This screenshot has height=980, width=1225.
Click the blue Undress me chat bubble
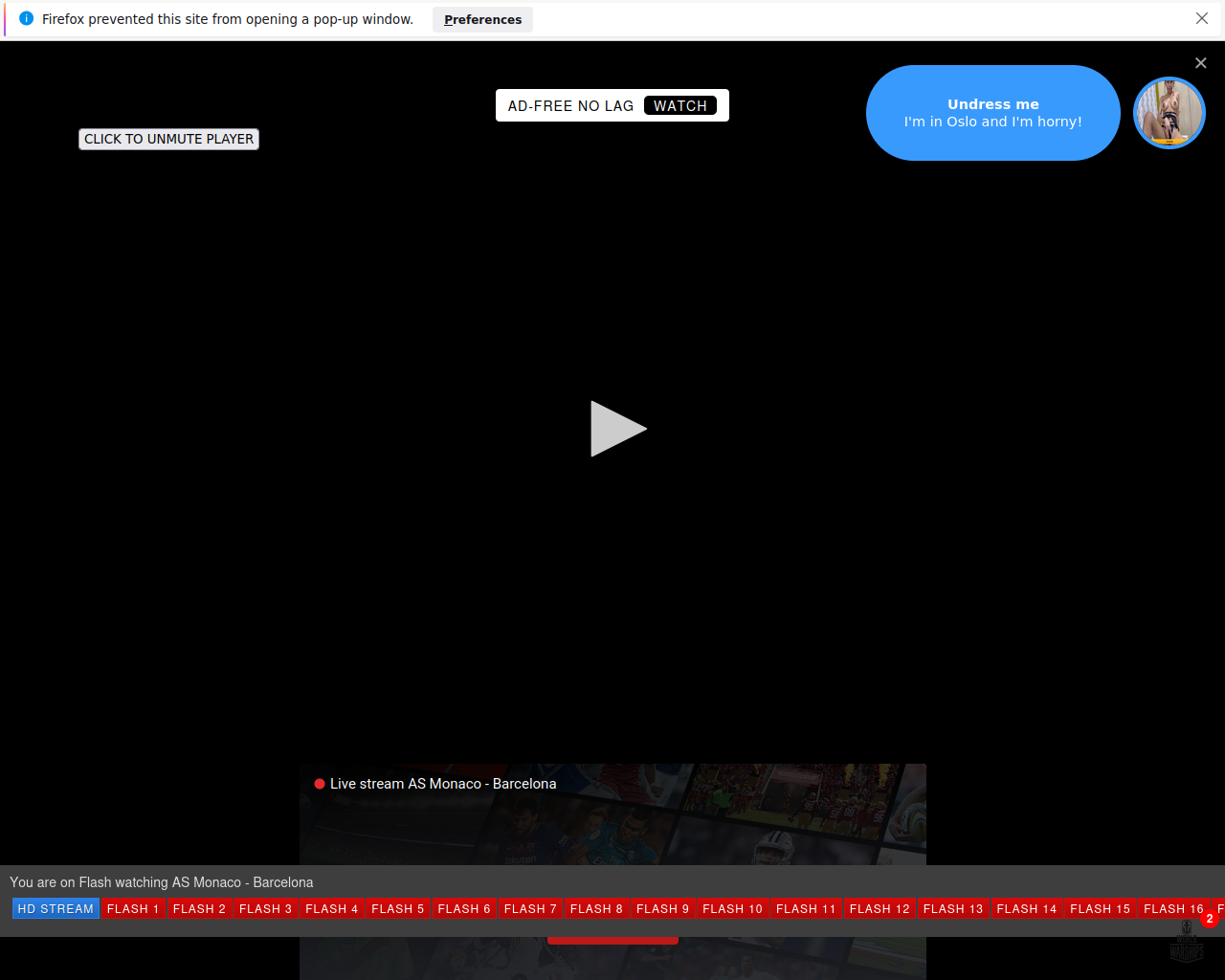click(x=993, y=113)
